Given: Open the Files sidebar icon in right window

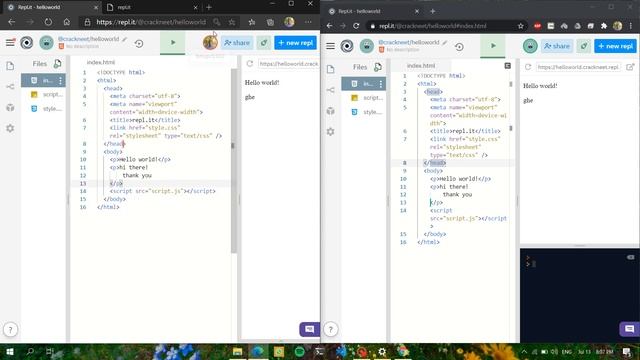Looking at the screenshot, I should 330,69.
